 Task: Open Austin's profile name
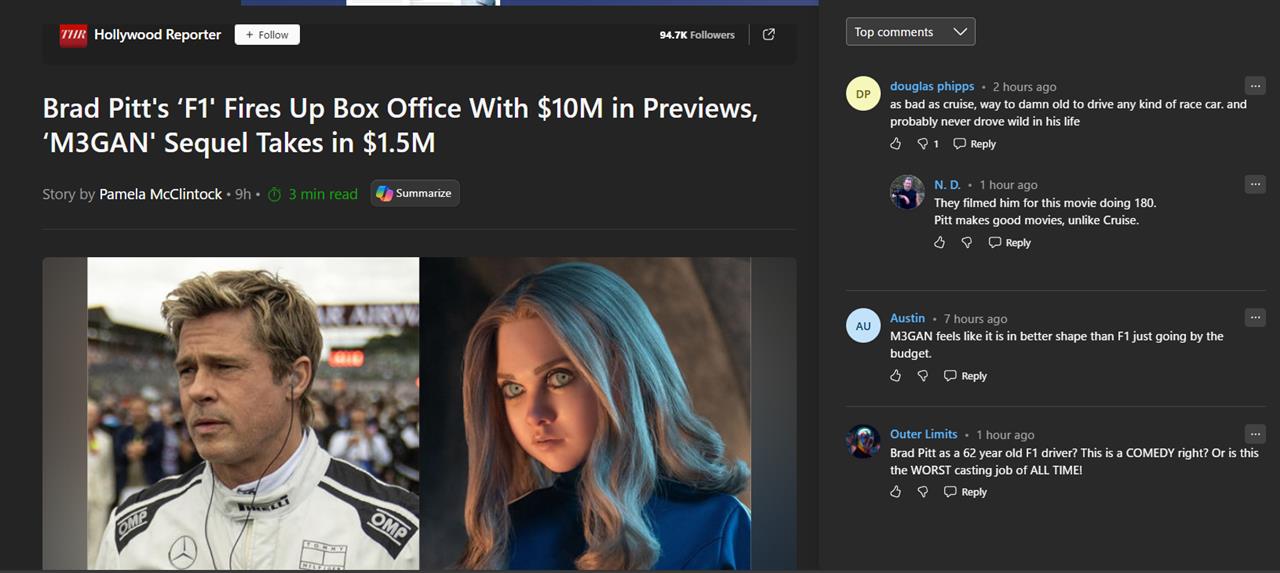coord(907,318)
